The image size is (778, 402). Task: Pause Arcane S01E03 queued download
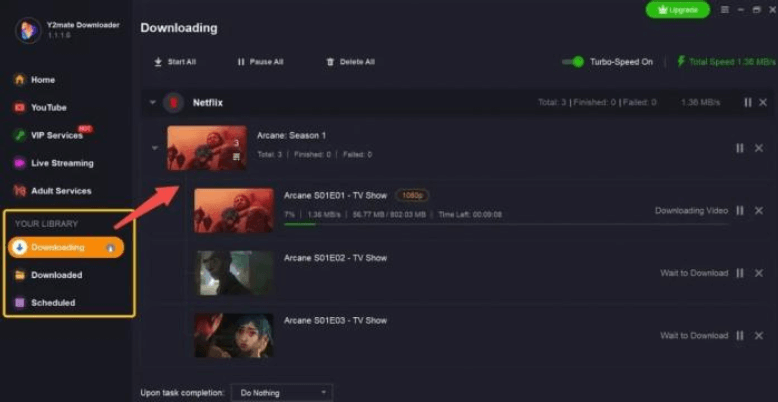coord(740,335)
